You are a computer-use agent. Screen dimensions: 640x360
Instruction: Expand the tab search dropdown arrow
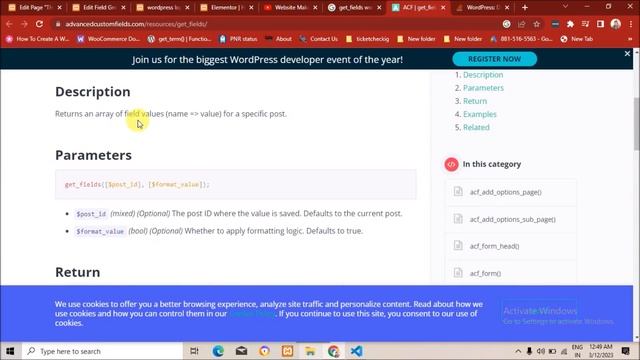pyautogui.click(x=565, y=7)
